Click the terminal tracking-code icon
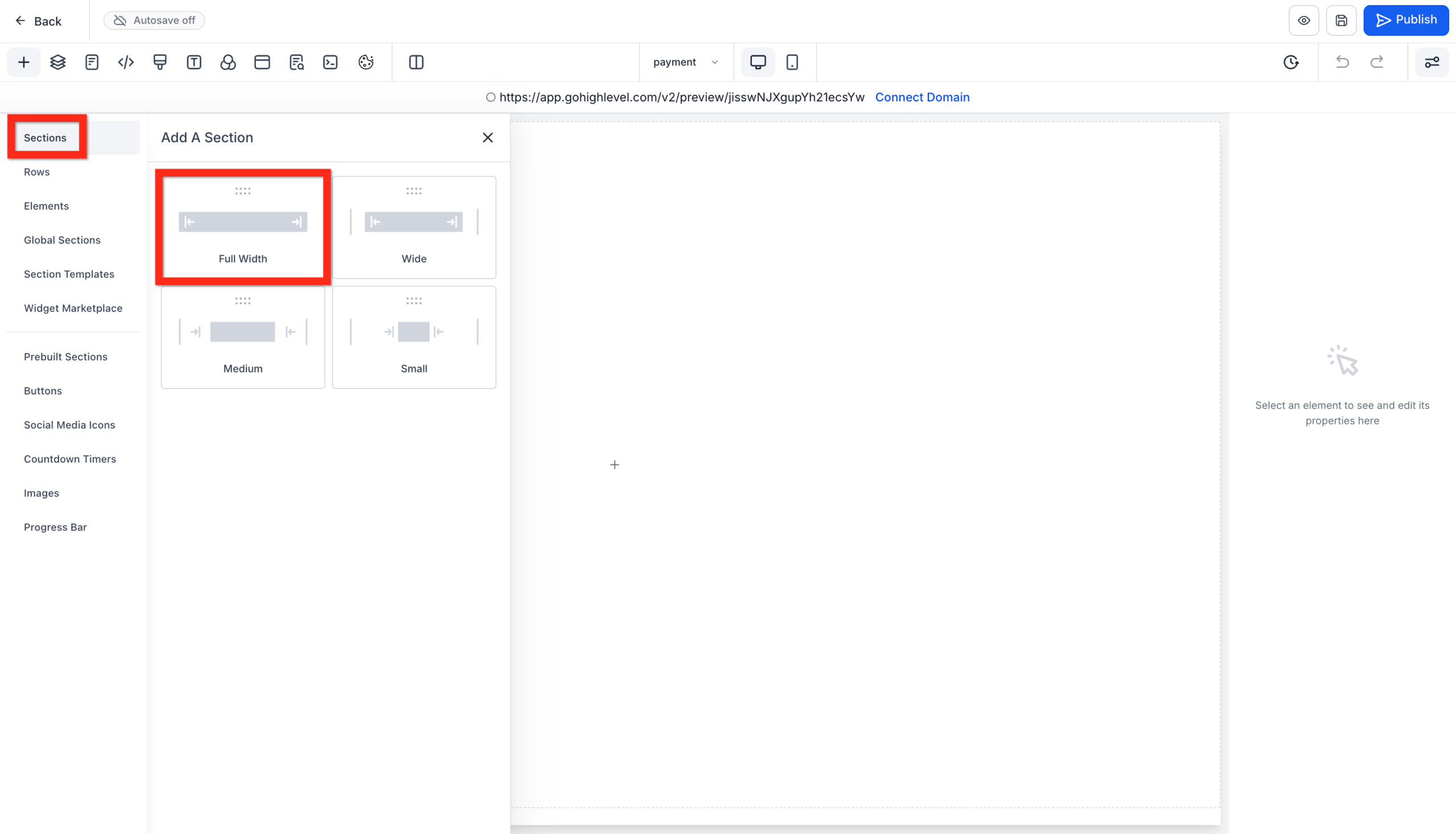 [330, 62]
